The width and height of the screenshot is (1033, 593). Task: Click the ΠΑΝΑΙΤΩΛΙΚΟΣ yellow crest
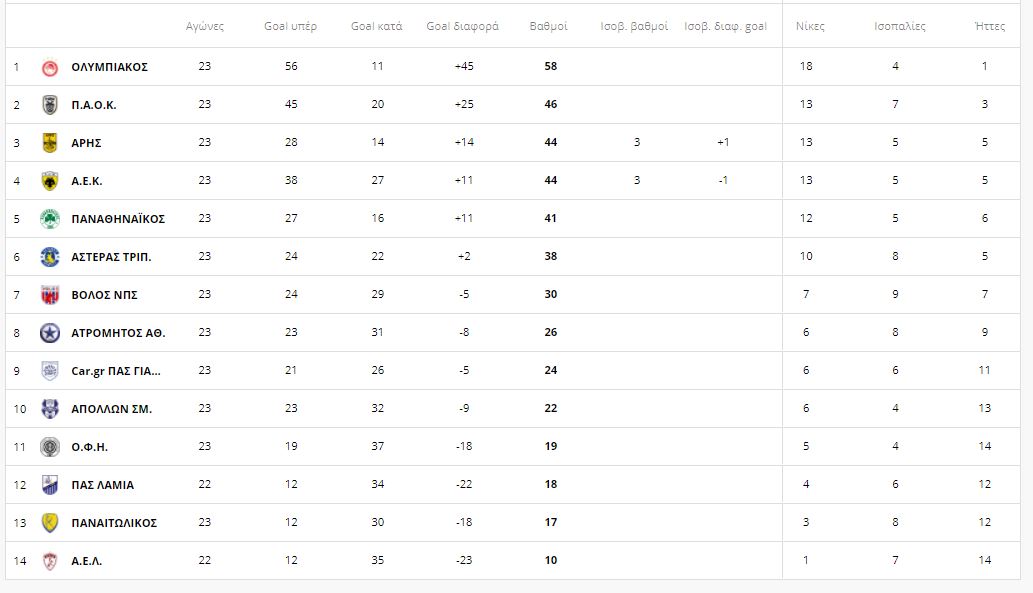pos(50,523)
